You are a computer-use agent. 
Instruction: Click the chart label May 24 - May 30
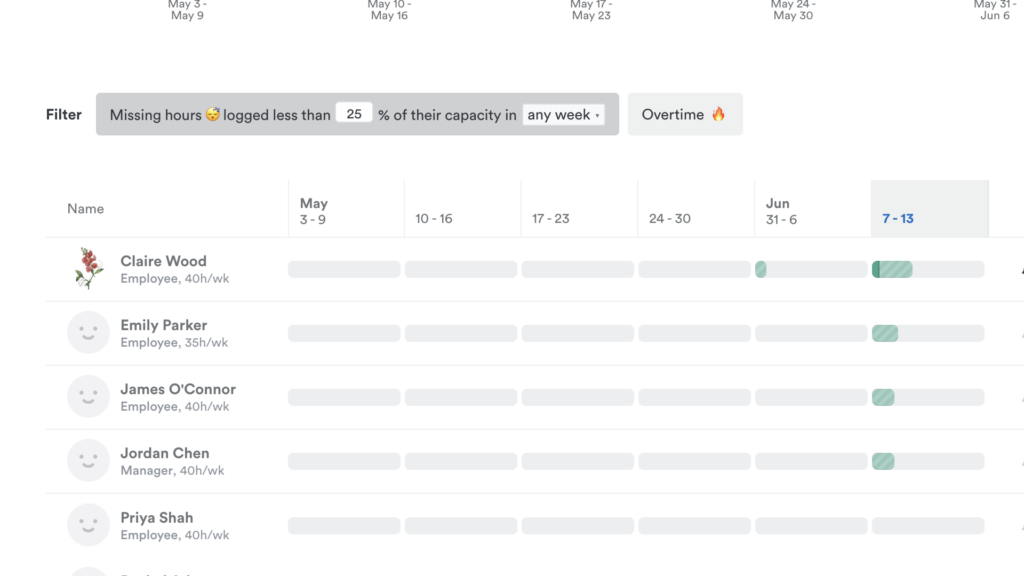793,10
